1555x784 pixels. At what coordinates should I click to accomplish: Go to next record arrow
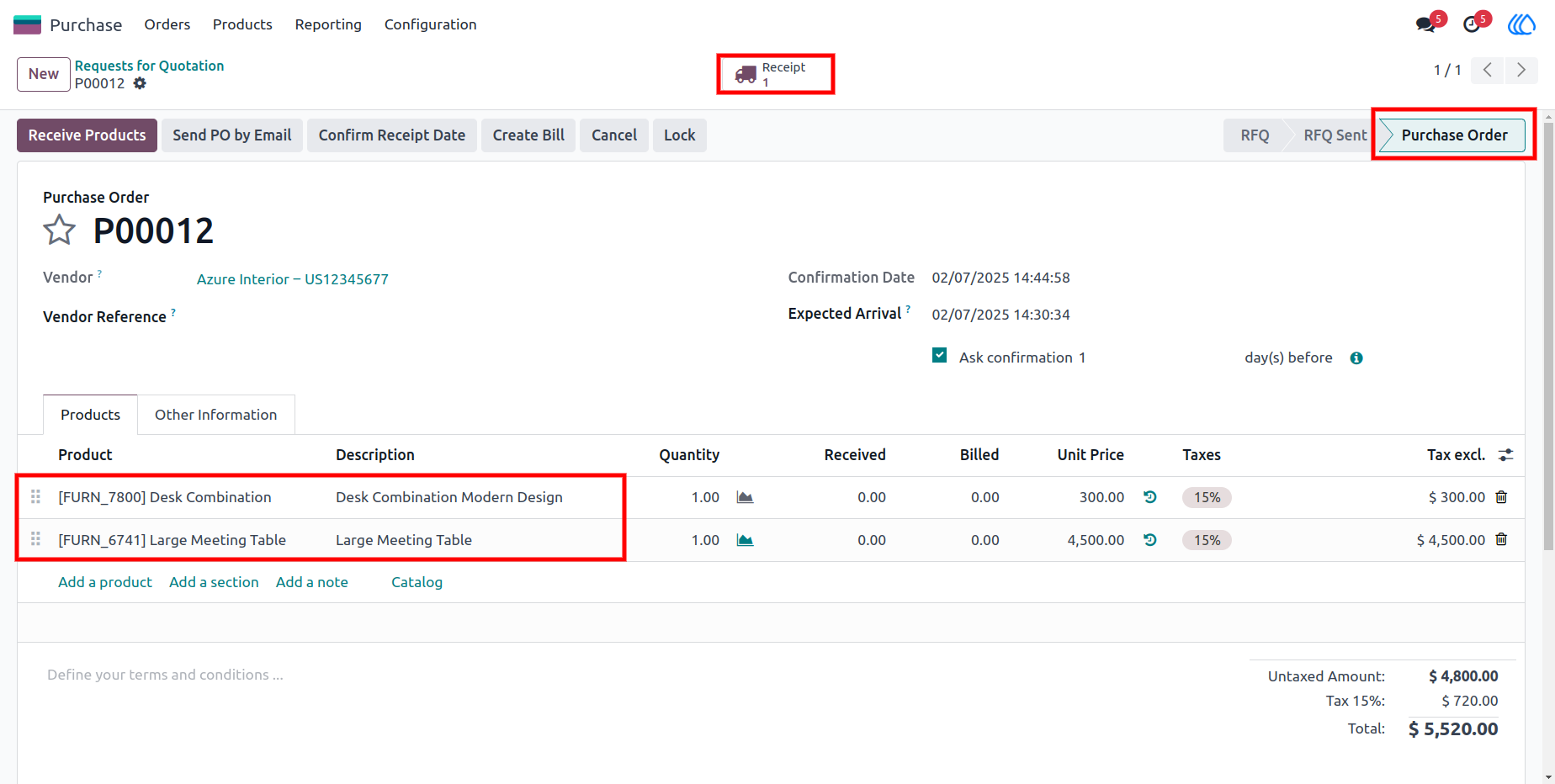pos(1521,71)
